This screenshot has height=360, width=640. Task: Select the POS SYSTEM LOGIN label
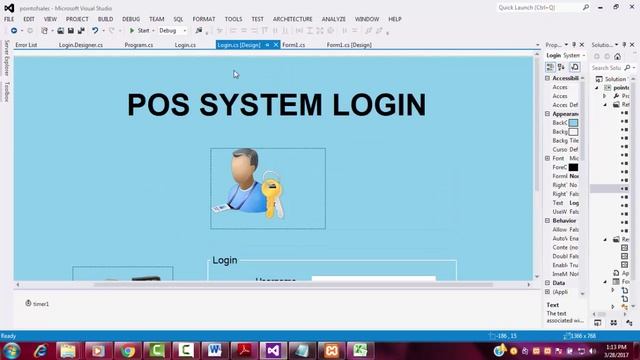click(277, 105)
